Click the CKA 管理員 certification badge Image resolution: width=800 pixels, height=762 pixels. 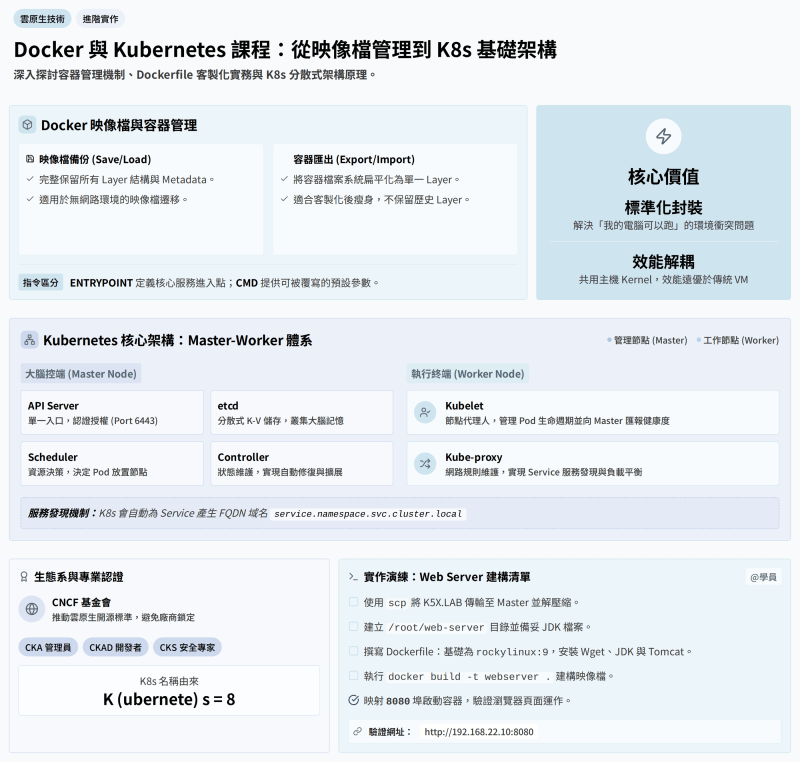point(48,647)
